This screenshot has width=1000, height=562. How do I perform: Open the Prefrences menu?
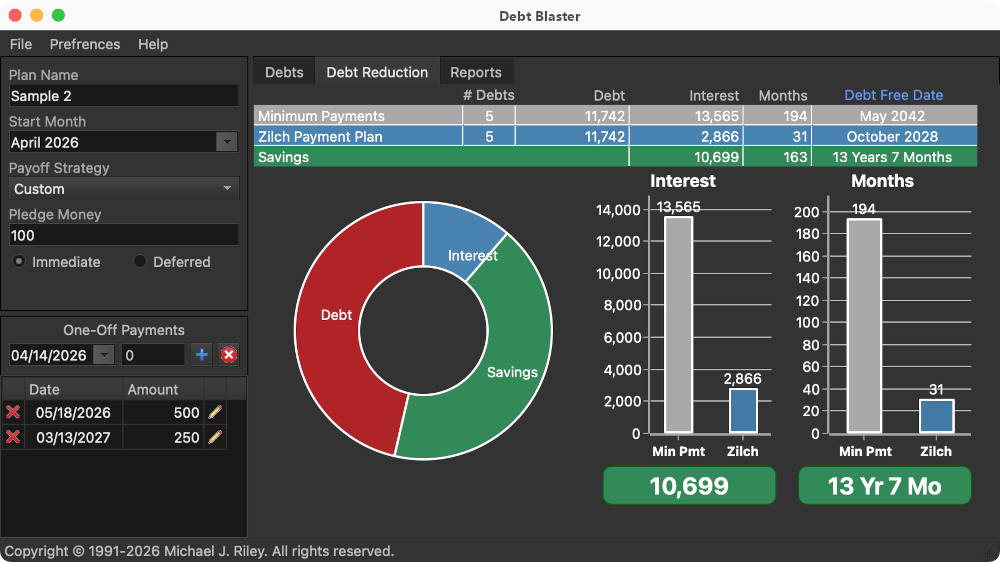[85, 44]
